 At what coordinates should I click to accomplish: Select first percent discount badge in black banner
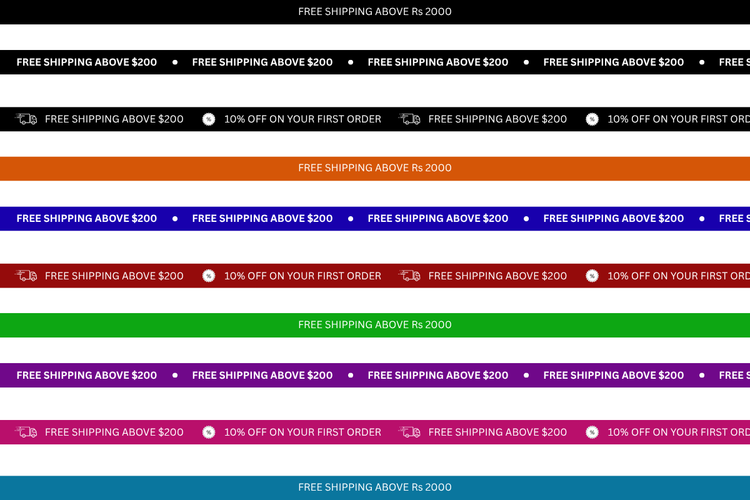coord(209,119)
